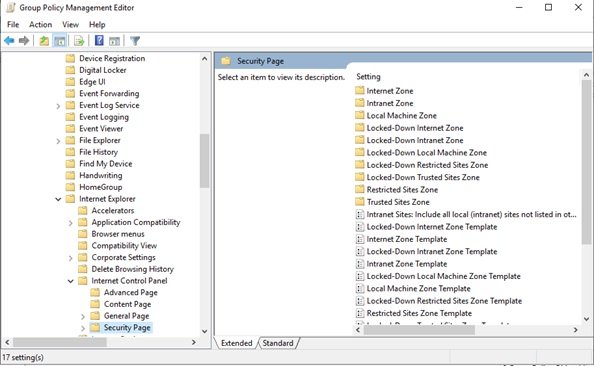Screen dimensions: 594x366
Task: Toggle the Show/Hide Action Pane icon
Action: pos(114,41)
